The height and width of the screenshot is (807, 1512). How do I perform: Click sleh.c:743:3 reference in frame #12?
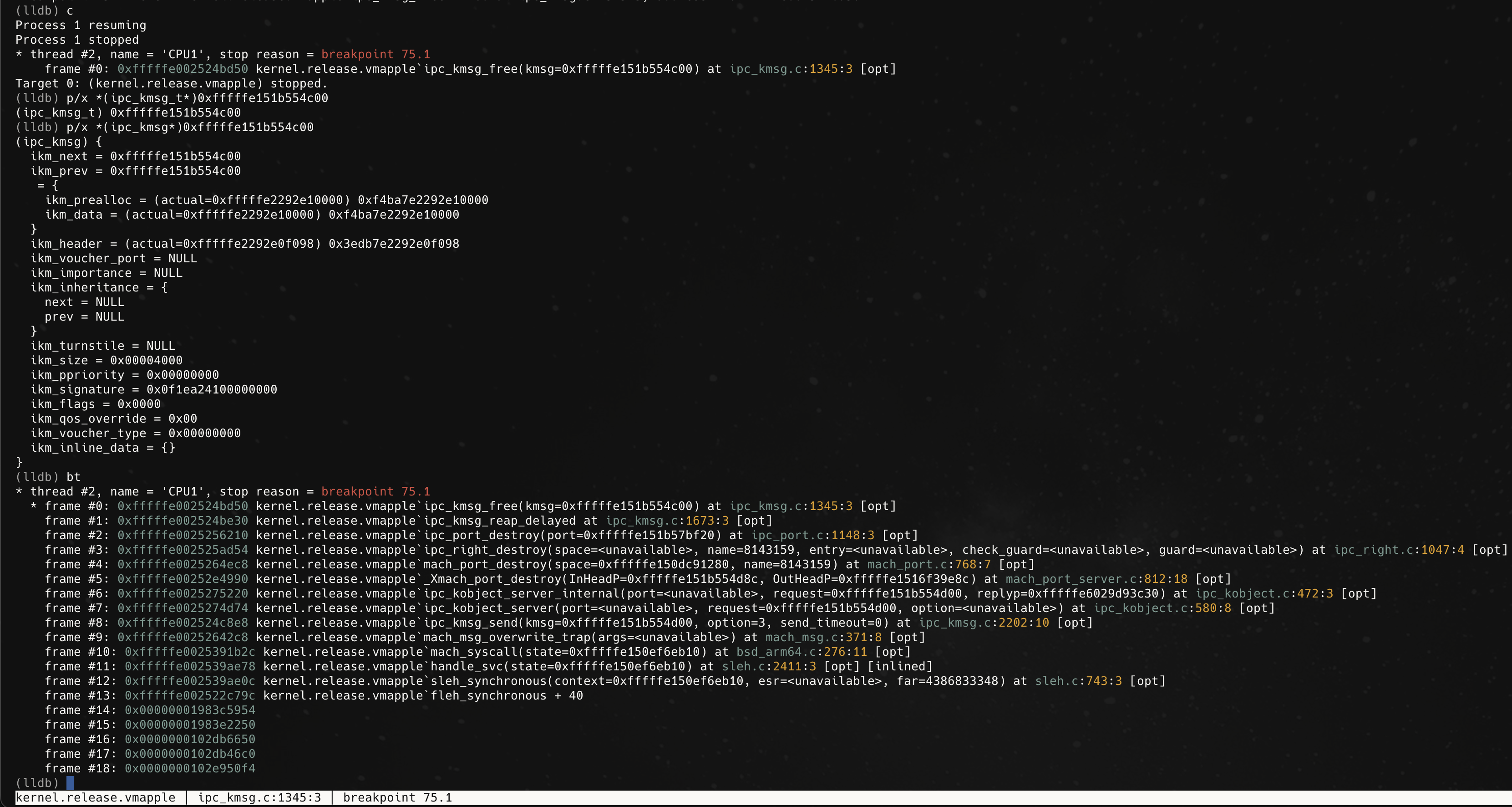(1078, 681)
